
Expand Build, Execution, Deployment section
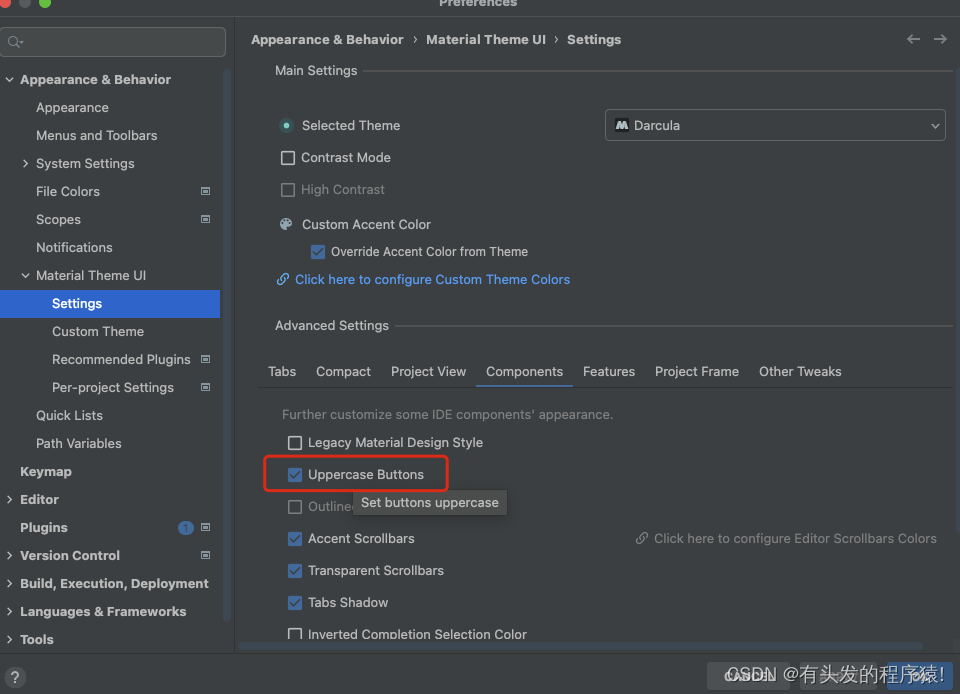click(x=9, y=583)
